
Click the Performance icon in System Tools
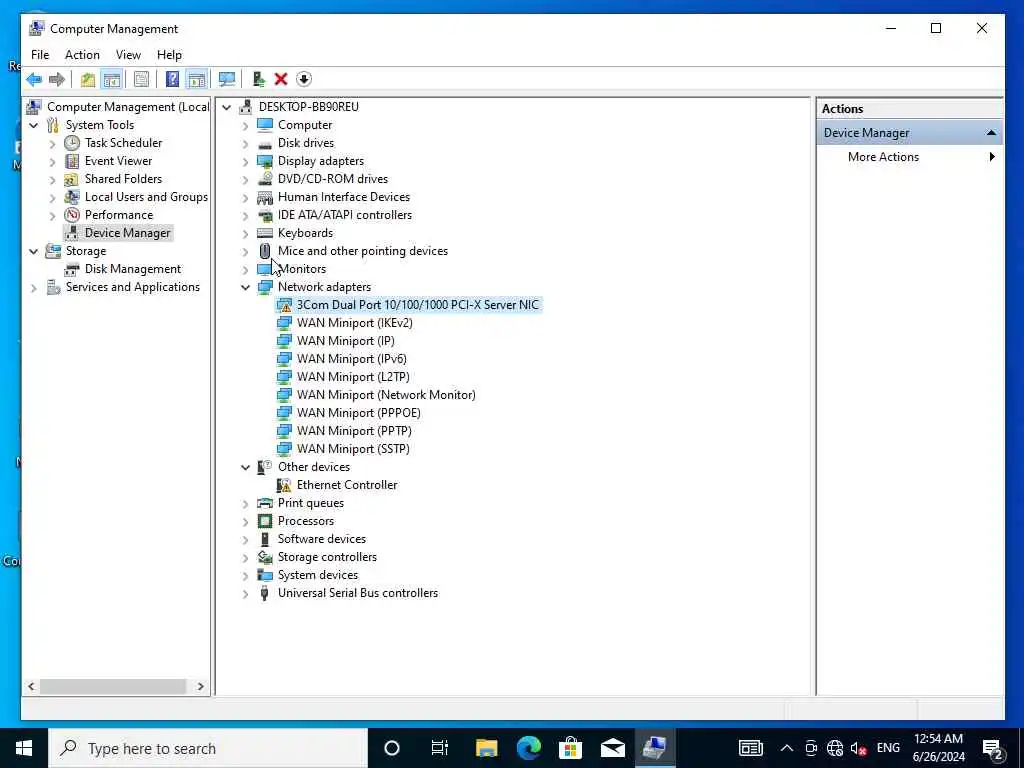[x=72, y=215]
